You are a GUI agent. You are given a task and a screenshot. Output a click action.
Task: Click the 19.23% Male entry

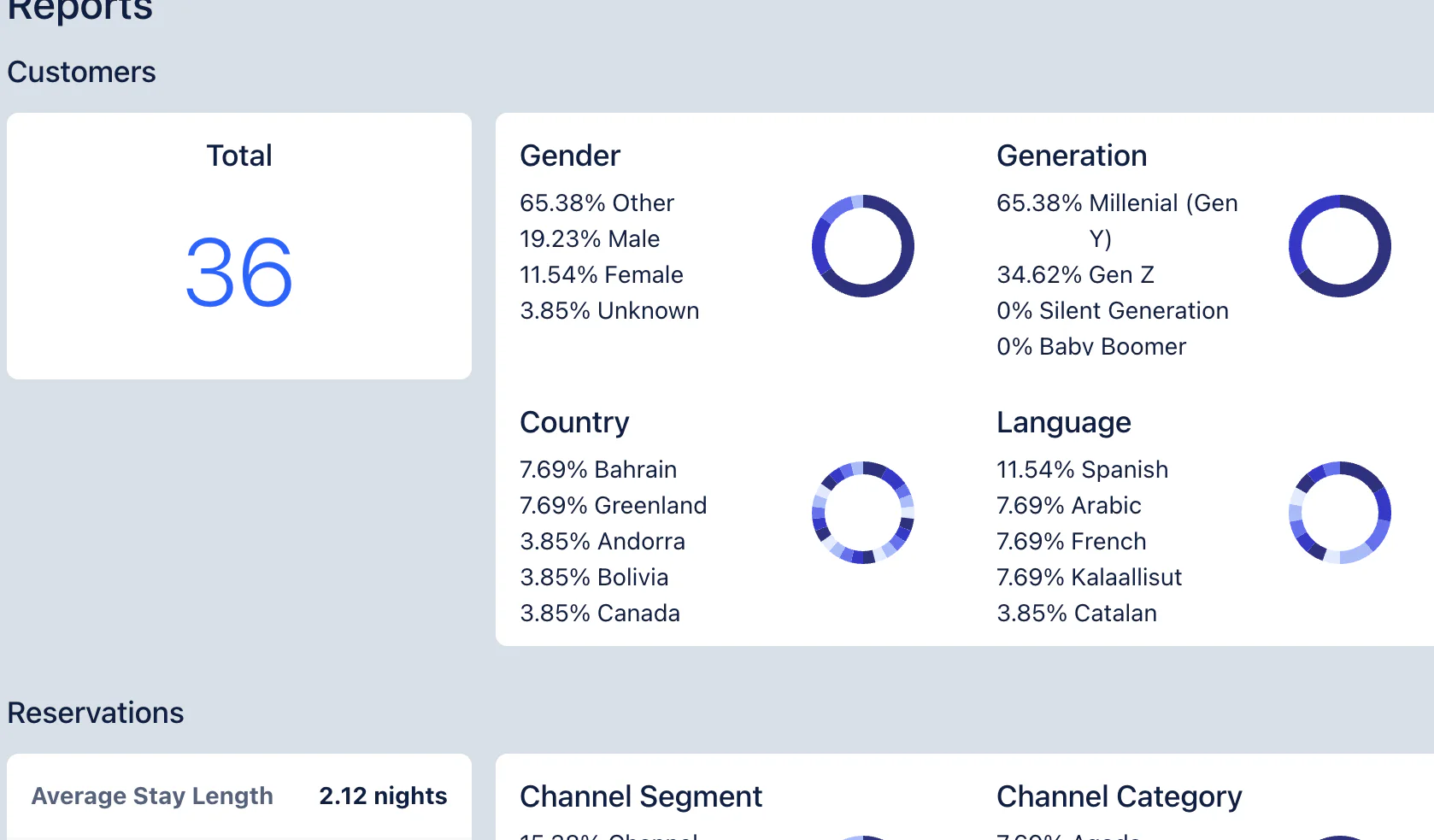(x=590, y=239)
